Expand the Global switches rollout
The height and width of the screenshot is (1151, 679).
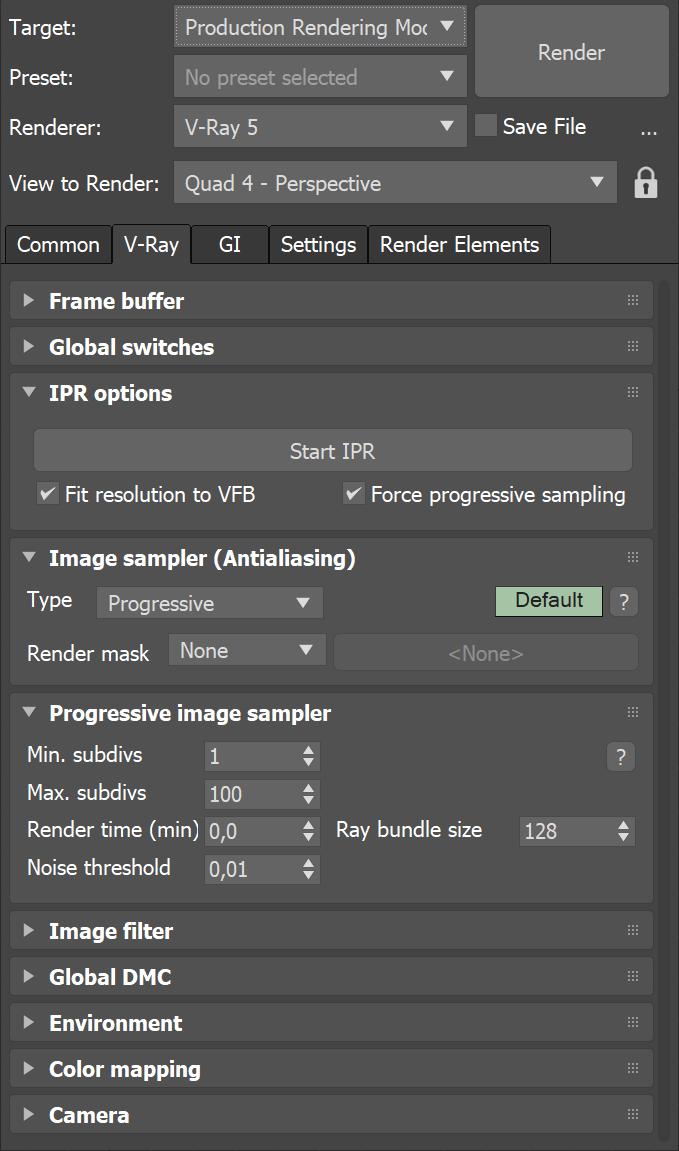point(131,347)
